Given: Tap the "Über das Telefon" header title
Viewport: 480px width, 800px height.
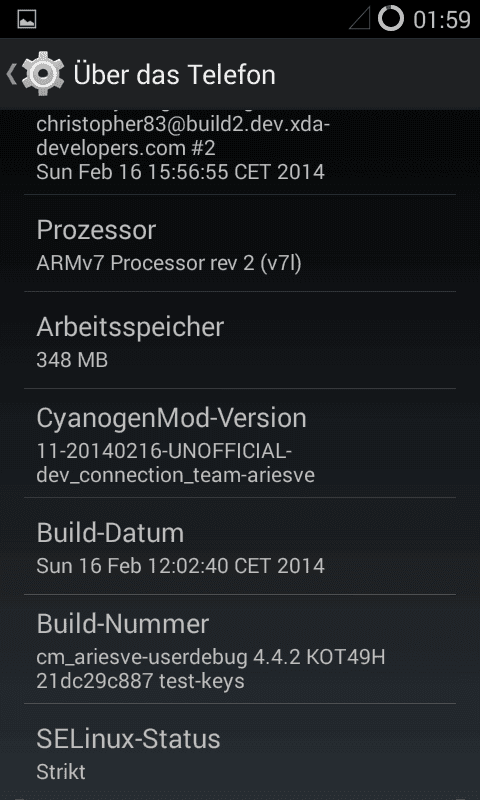Looking at the screenshot, I should pos(174,74).
